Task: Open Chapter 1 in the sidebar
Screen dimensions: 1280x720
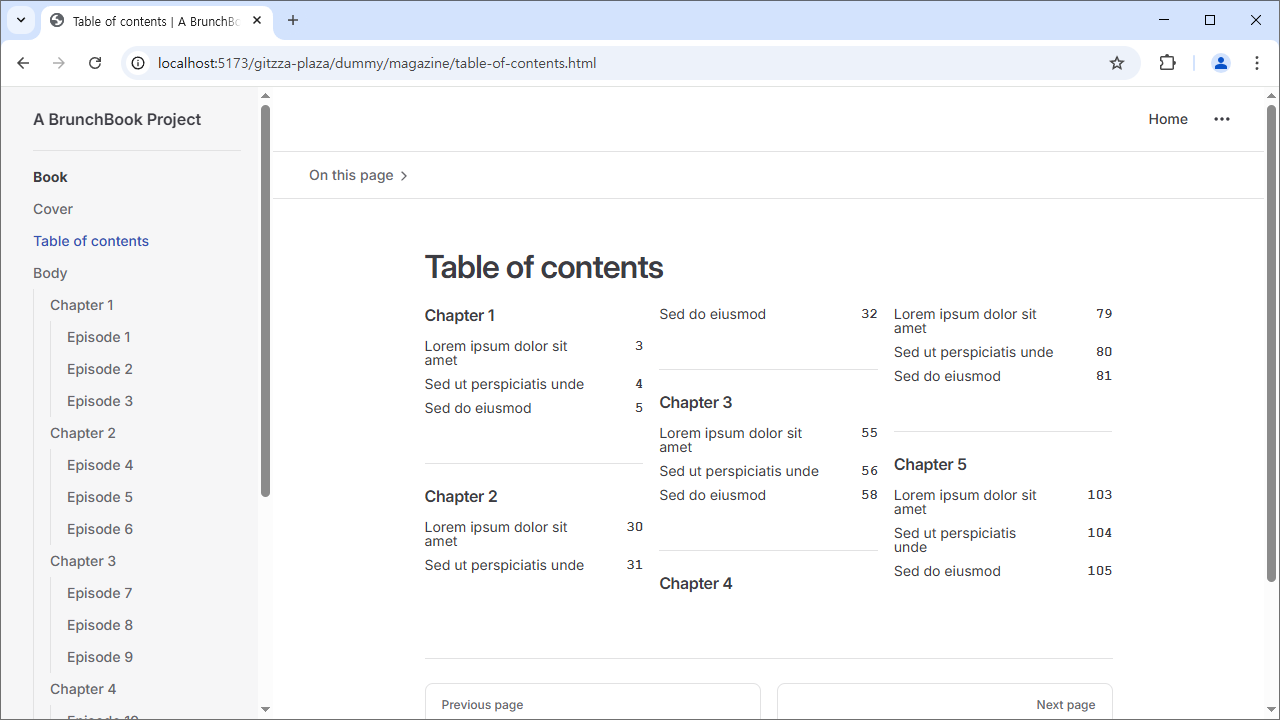Action: tap(82, 305)
